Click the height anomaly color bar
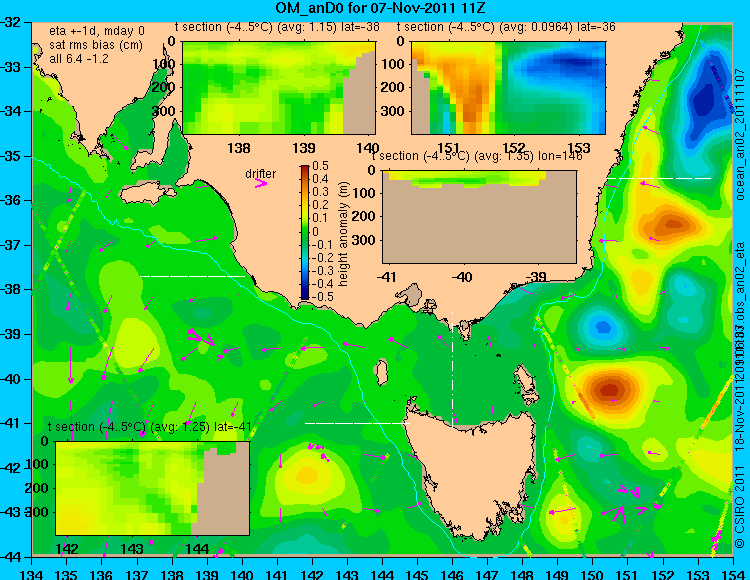The height and width of the screenshot is (580, 750). pos(305,232)
